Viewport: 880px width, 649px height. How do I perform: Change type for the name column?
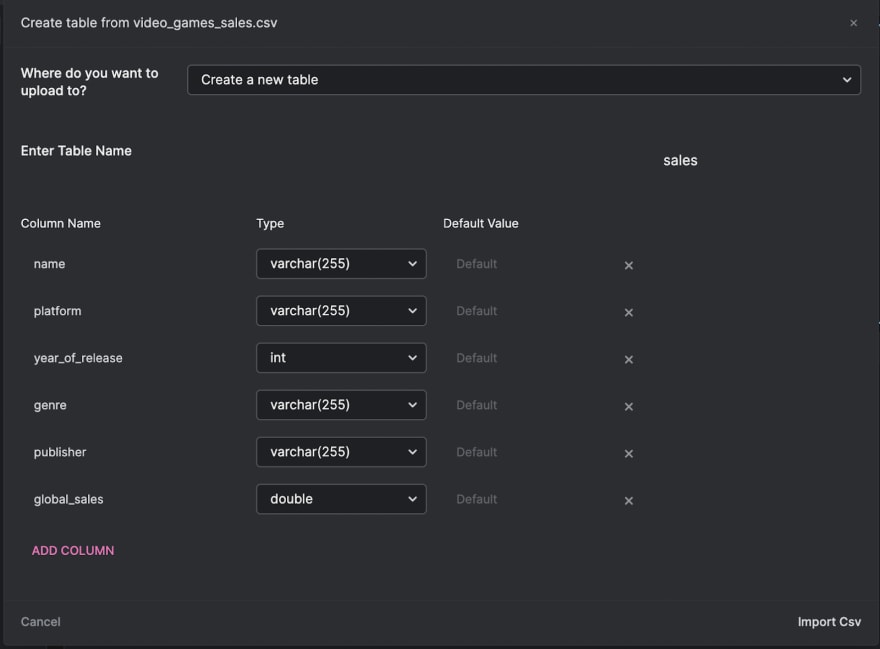341,264
